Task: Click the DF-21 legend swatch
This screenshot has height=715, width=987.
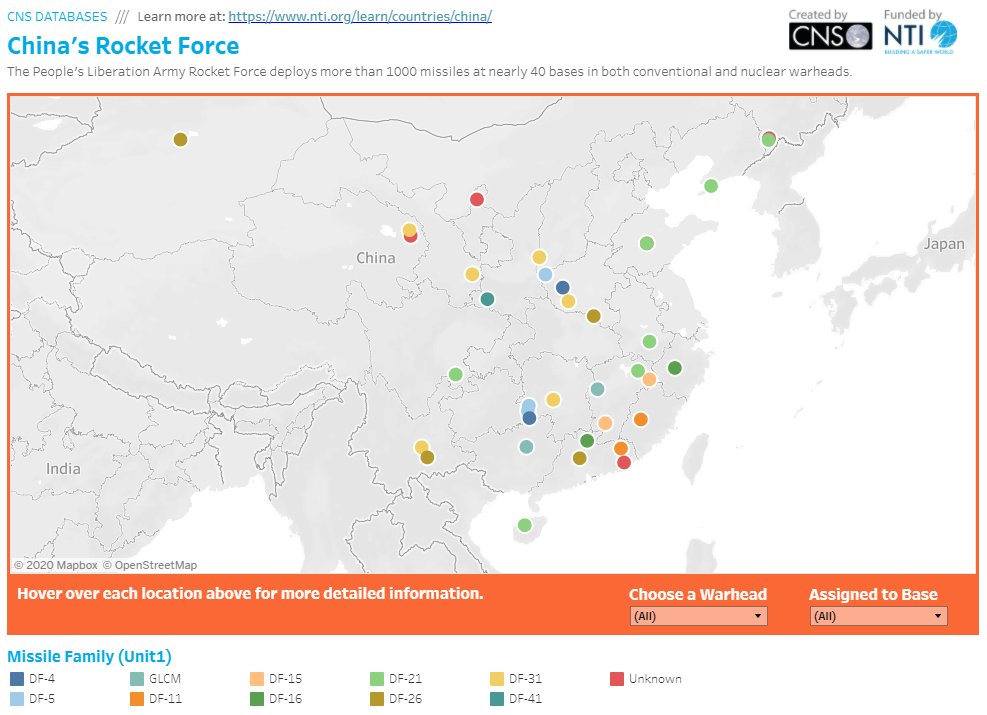Action: point(377,679)
